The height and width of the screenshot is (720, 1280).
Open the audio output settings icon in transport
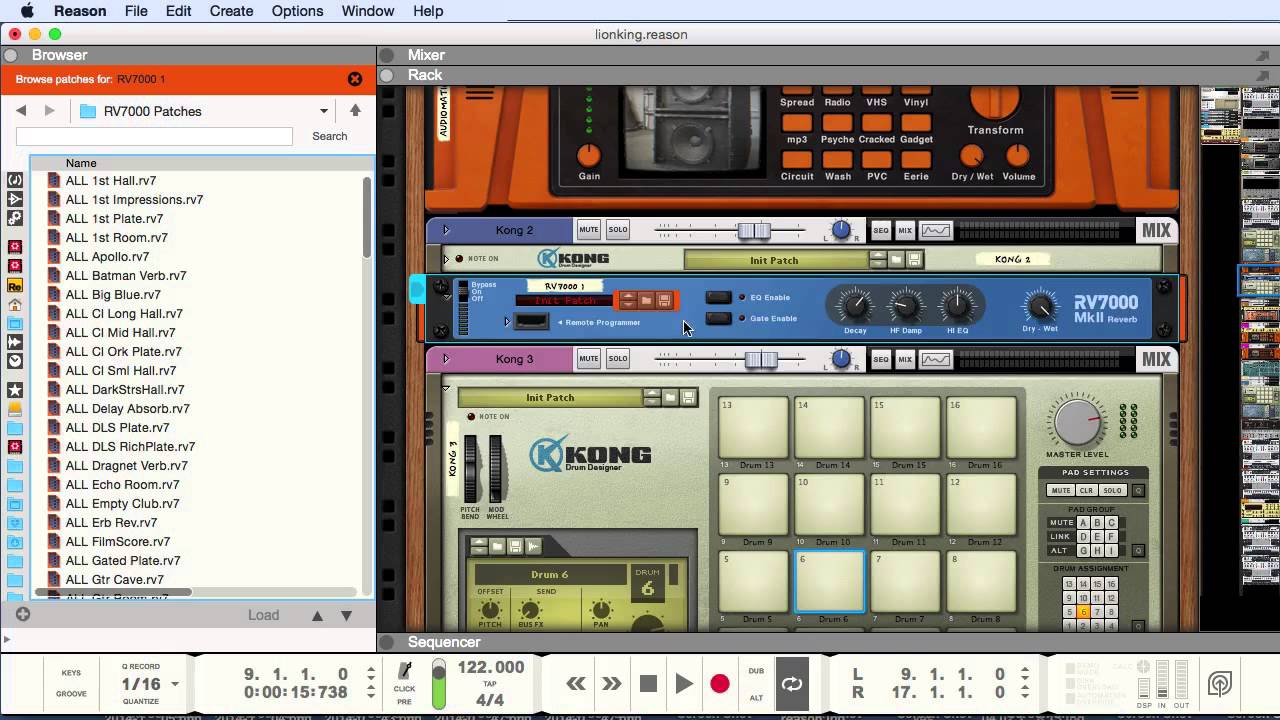(1219, 684)
